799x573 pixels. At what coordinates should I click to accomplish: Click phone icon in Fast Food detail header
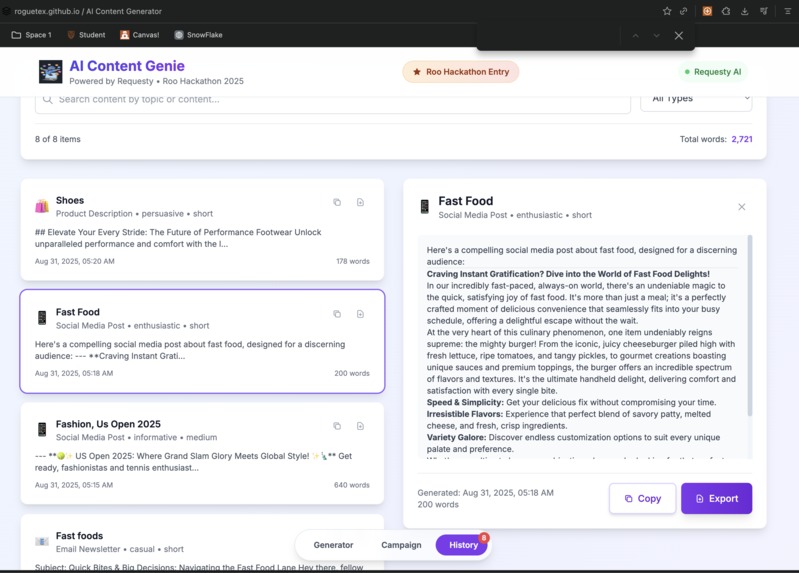point(424,206)
